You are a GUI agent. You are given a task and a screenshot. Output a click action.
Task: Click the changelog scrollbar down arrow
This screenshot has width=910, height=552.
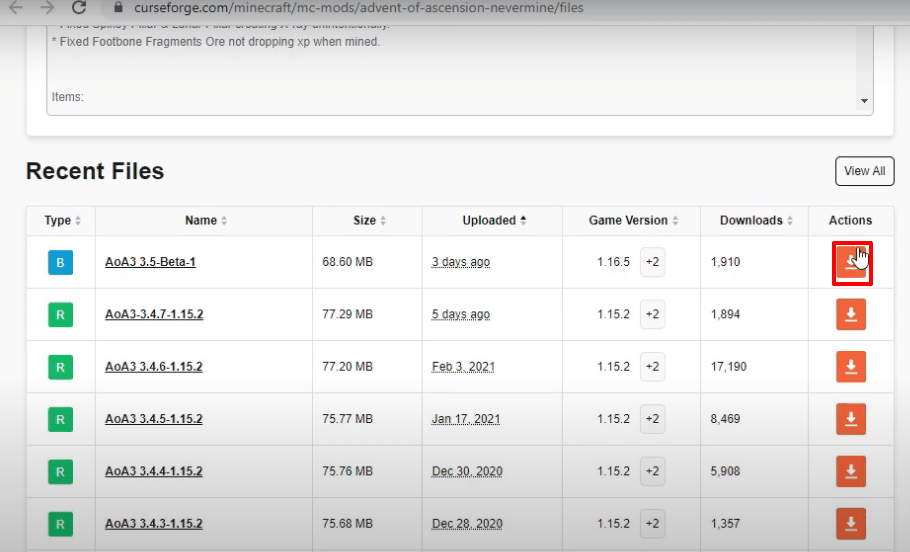[864, 101]
